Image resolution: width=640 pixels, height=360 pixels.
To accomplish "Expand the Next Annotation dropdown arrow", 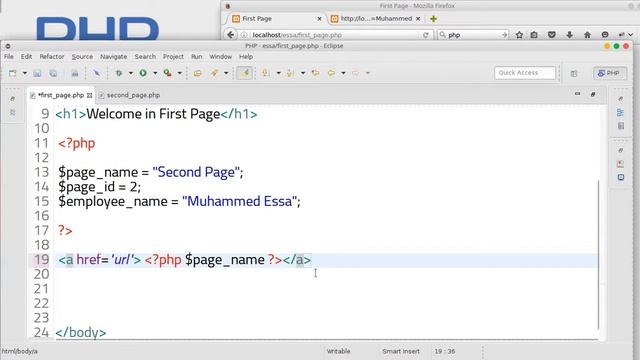I will coord(278,73).
